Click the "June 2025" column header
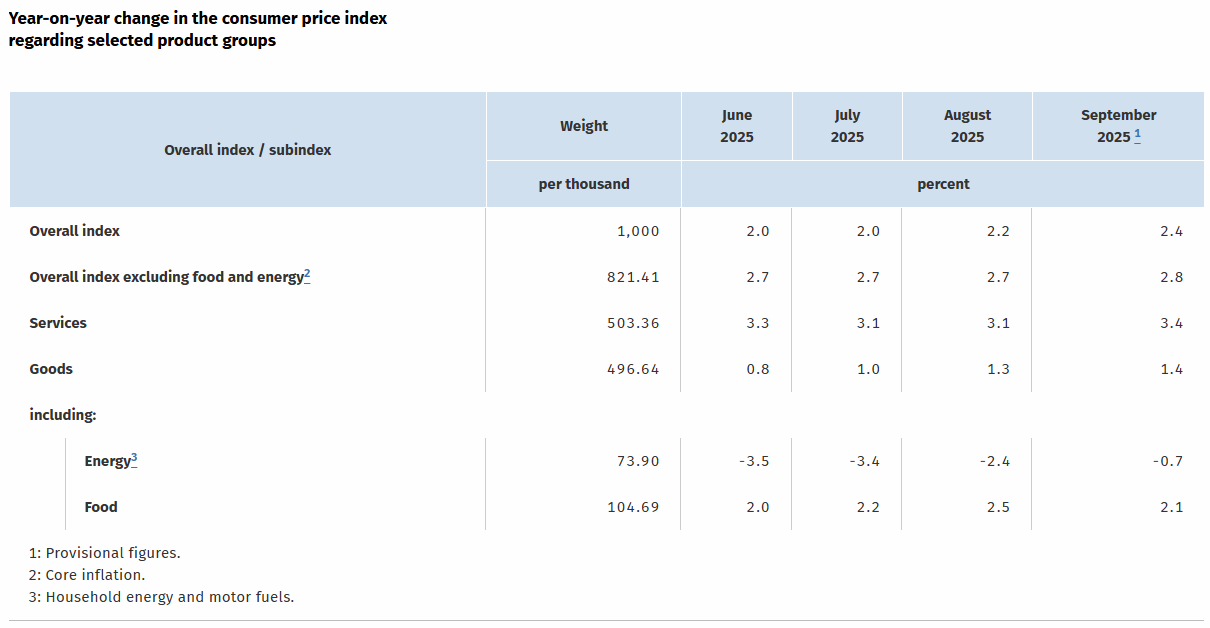This screenshot has width=1210, height=628. (x=737, y=126)
